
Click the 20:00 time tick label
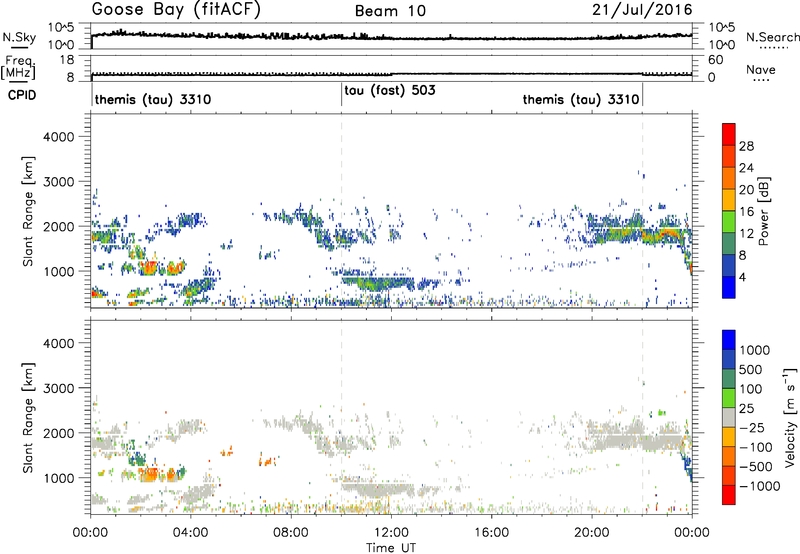591,533
